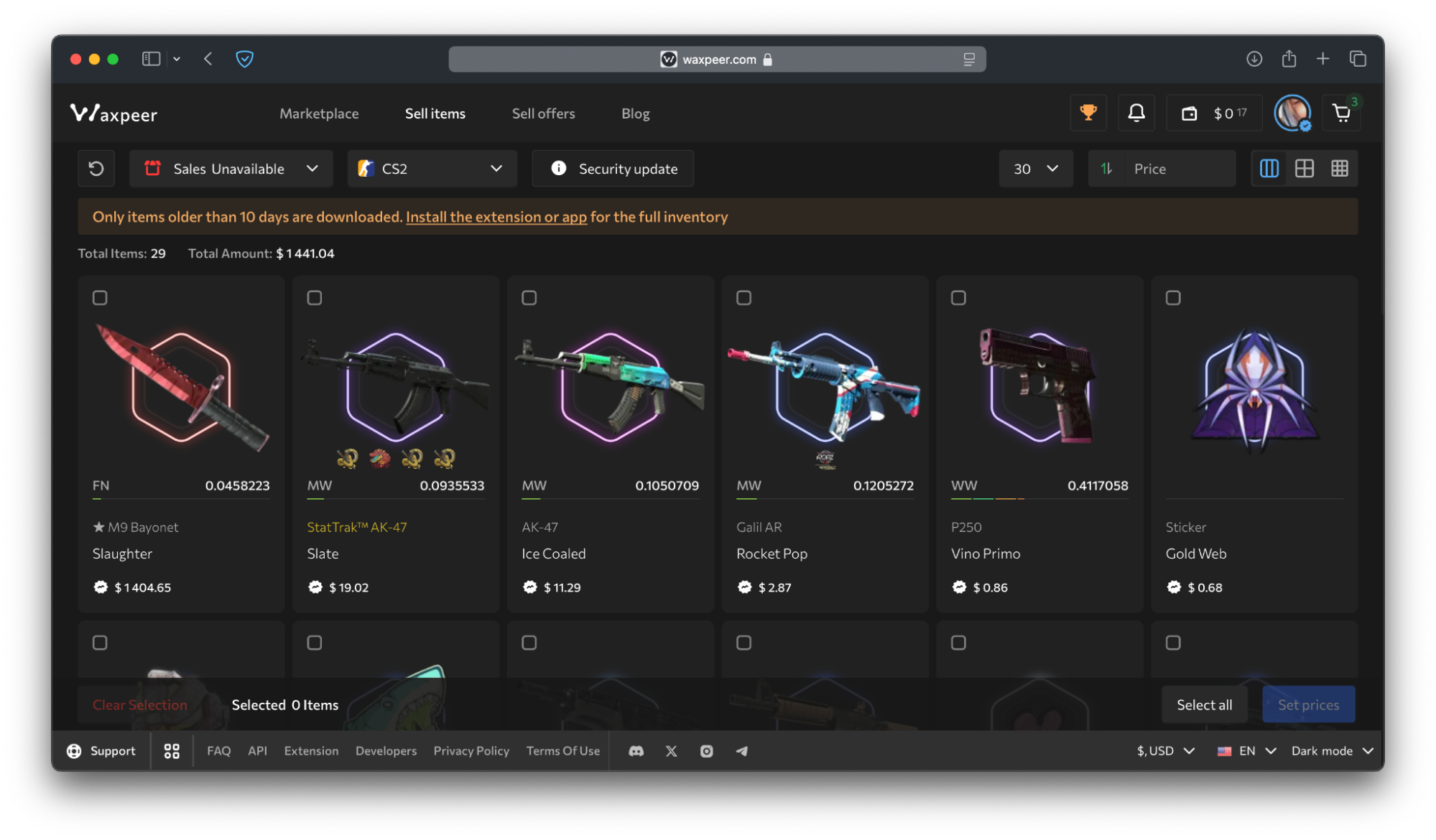Open Developers footer link

tap(386, 751)
